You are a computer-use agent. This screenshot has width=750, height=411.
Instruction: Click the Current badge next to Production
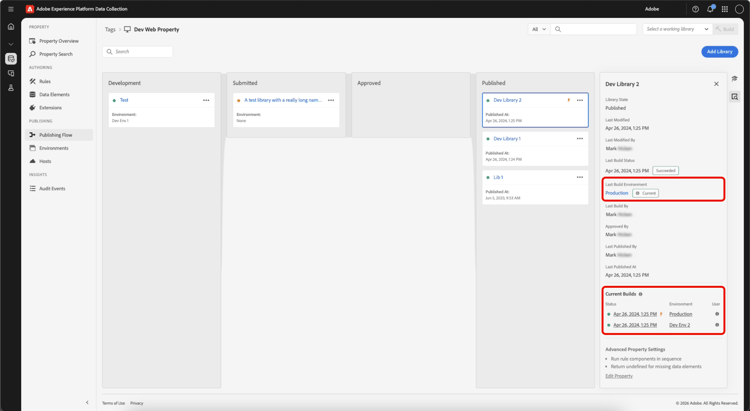point(645,193)
